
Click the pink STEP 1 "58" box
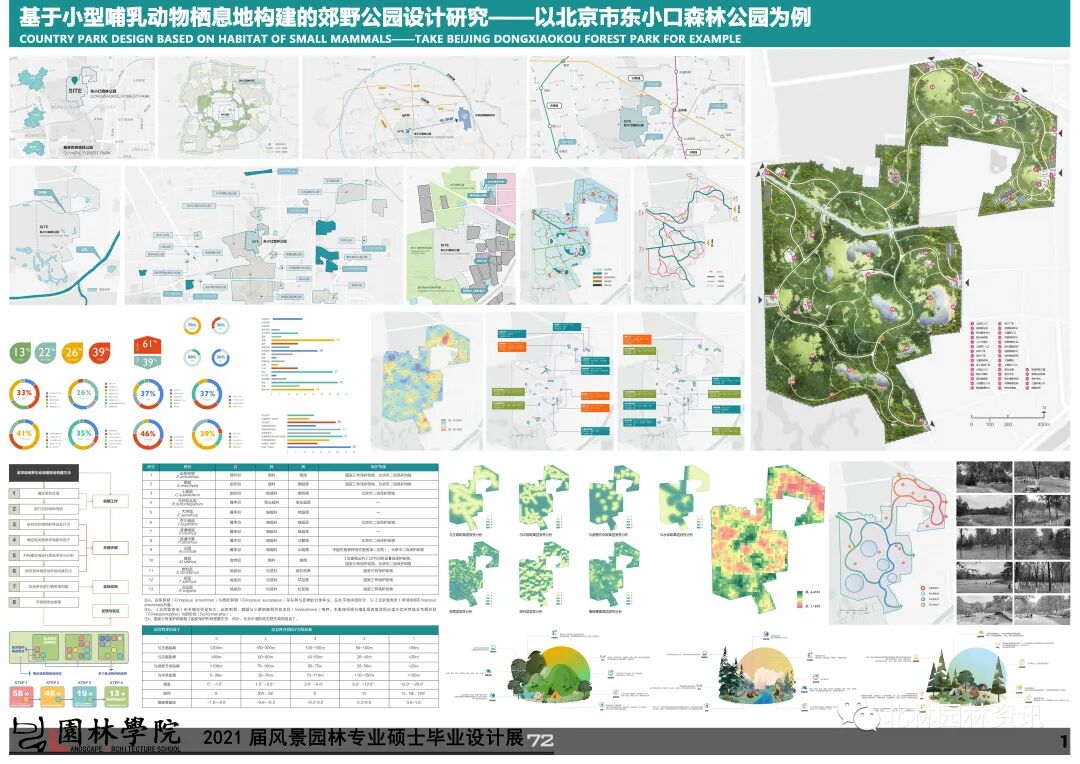point(21,696)
